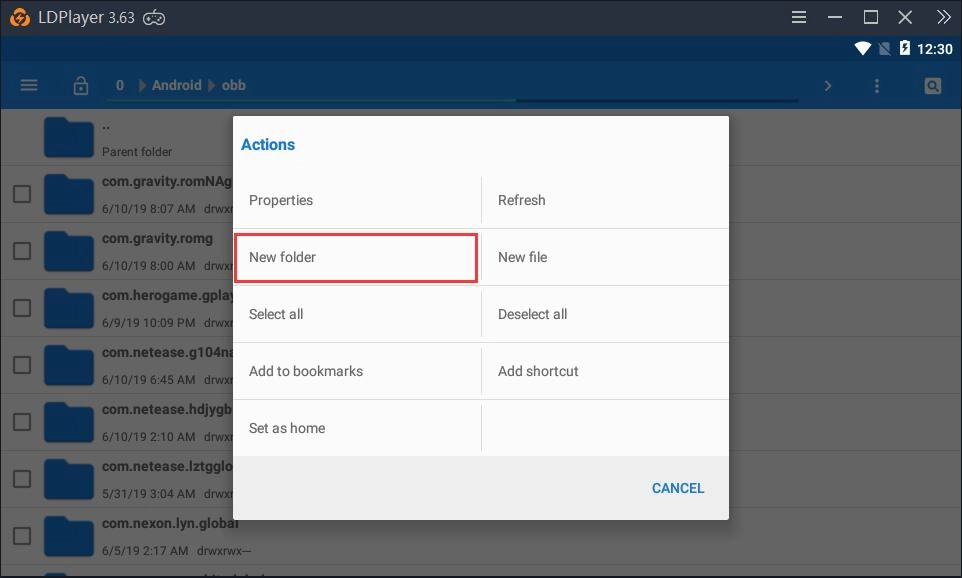Open the file search with the magnifier icon

tap(932, 85)
